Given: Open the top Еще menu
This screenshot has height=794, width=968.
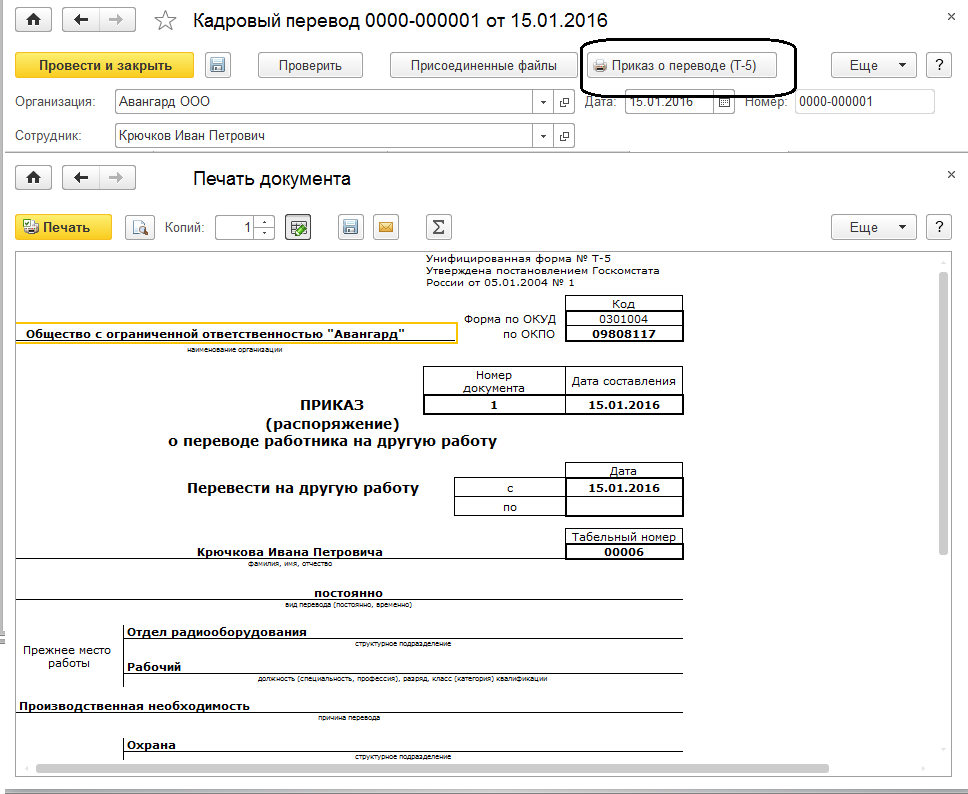Looking at the screenshot, I should (x=873, y=65).
